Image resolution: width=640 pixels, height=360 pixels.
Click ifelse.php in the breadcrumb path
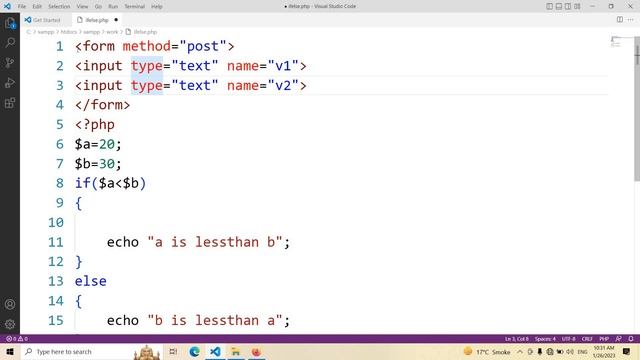pyautogui.click(x=145, y=32)
